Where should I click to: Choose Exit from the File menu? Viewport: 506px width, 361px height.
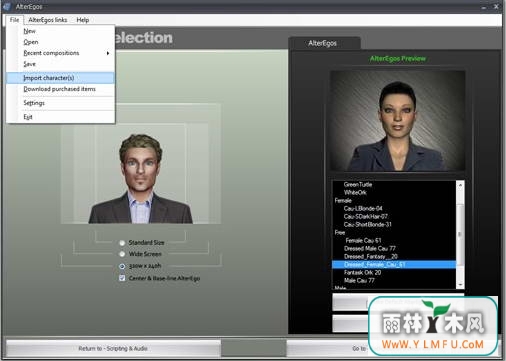[x=60, y=117]
